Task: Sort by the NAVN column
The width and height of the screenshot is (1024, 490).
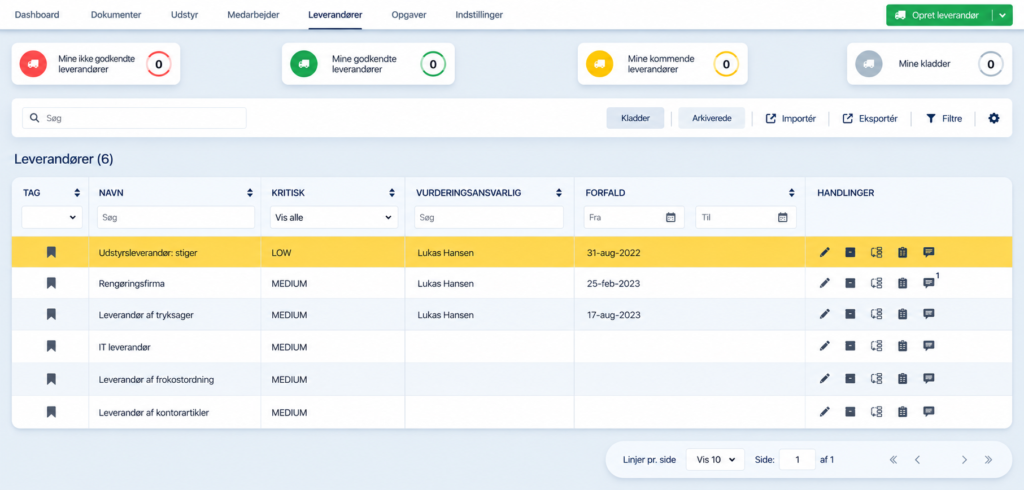Action: (249, 193)
